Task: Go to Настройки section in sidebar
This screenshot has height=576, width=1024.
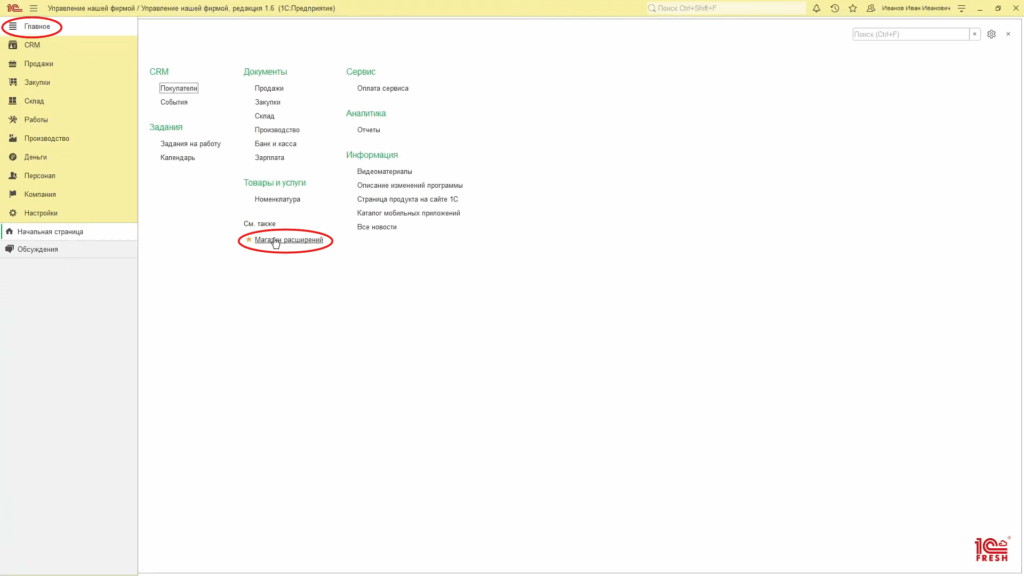Action: point(41,213)
